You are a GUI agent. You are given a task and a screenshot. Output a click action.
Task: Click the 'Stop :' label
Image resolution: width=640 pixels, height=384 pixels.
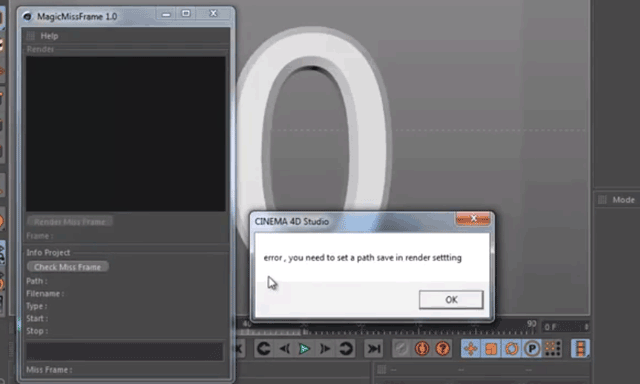(37, 331)
